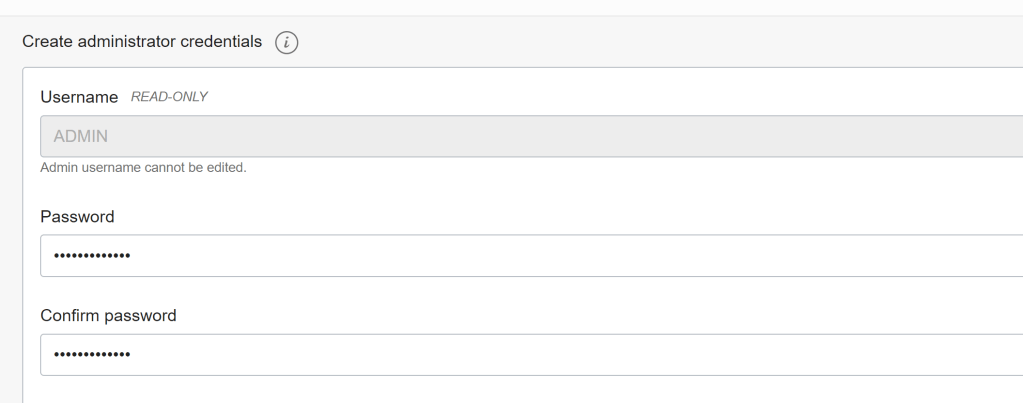
Task: Click the Confirm password label text
Action: pyautogui.click(x=108, y=315)
